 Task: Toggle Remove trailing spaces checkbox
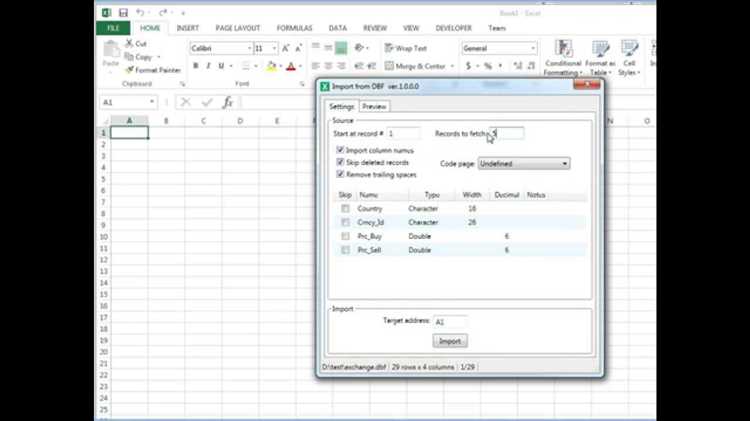pos(340,174)
